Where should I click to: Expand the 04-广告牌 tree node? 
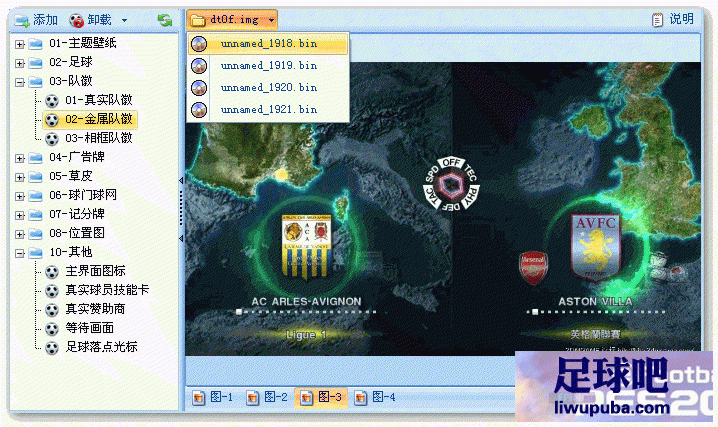[x=20, y=158]
